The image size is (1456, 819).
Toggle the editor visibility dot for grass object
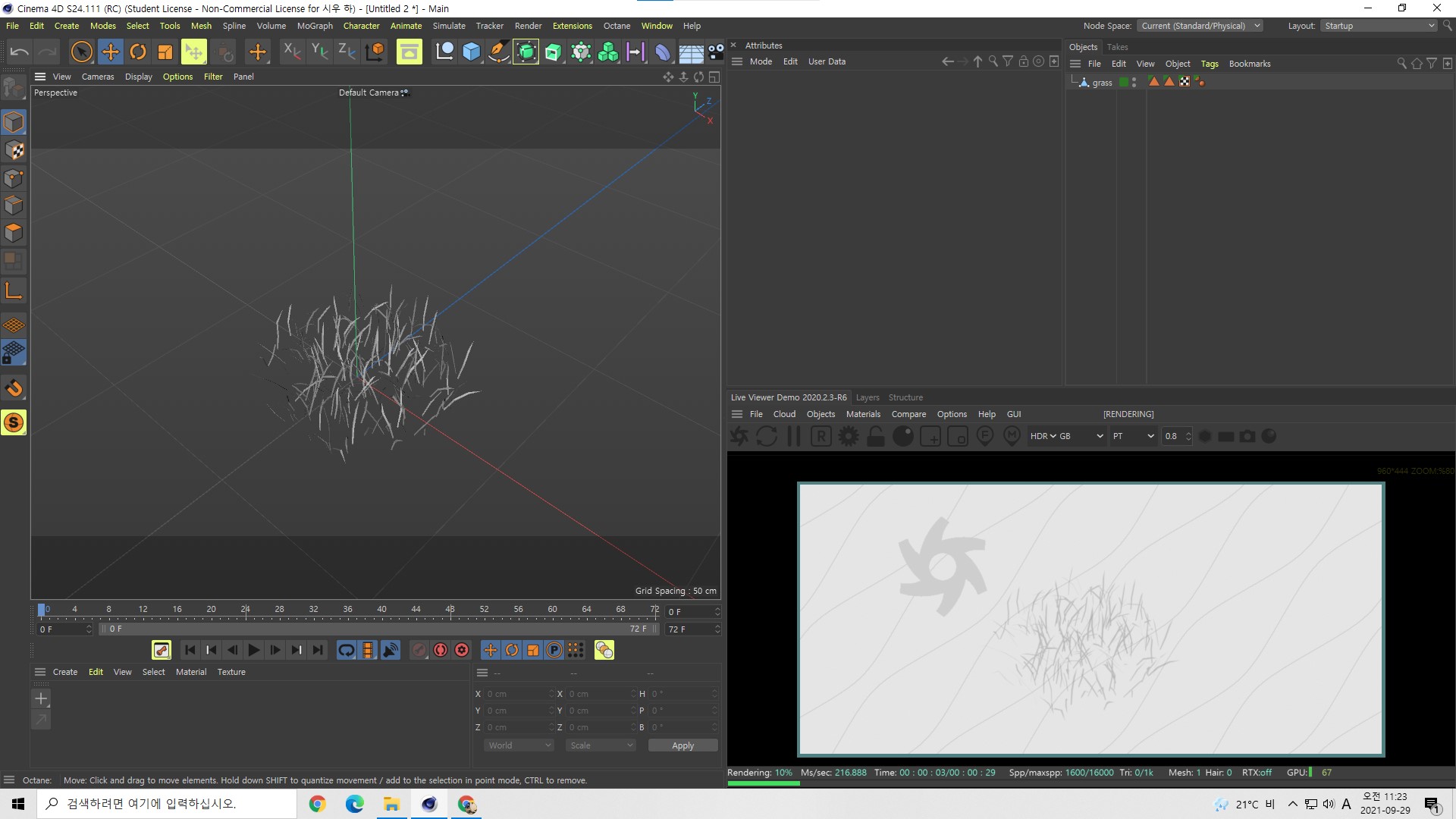pos(1134,78)
